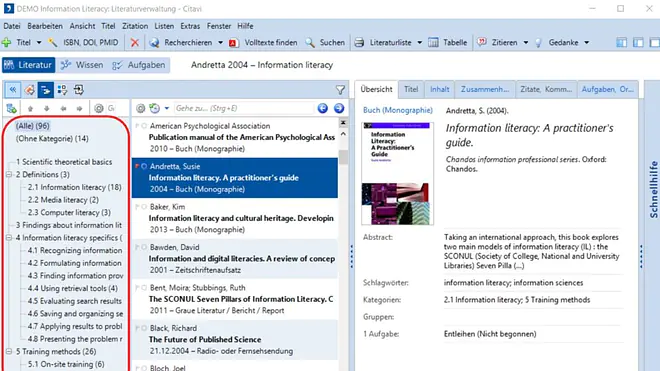Screen dimensions: 660x371
Task: Click Volltexte finden in toolbar
Action: coord(263,43)
